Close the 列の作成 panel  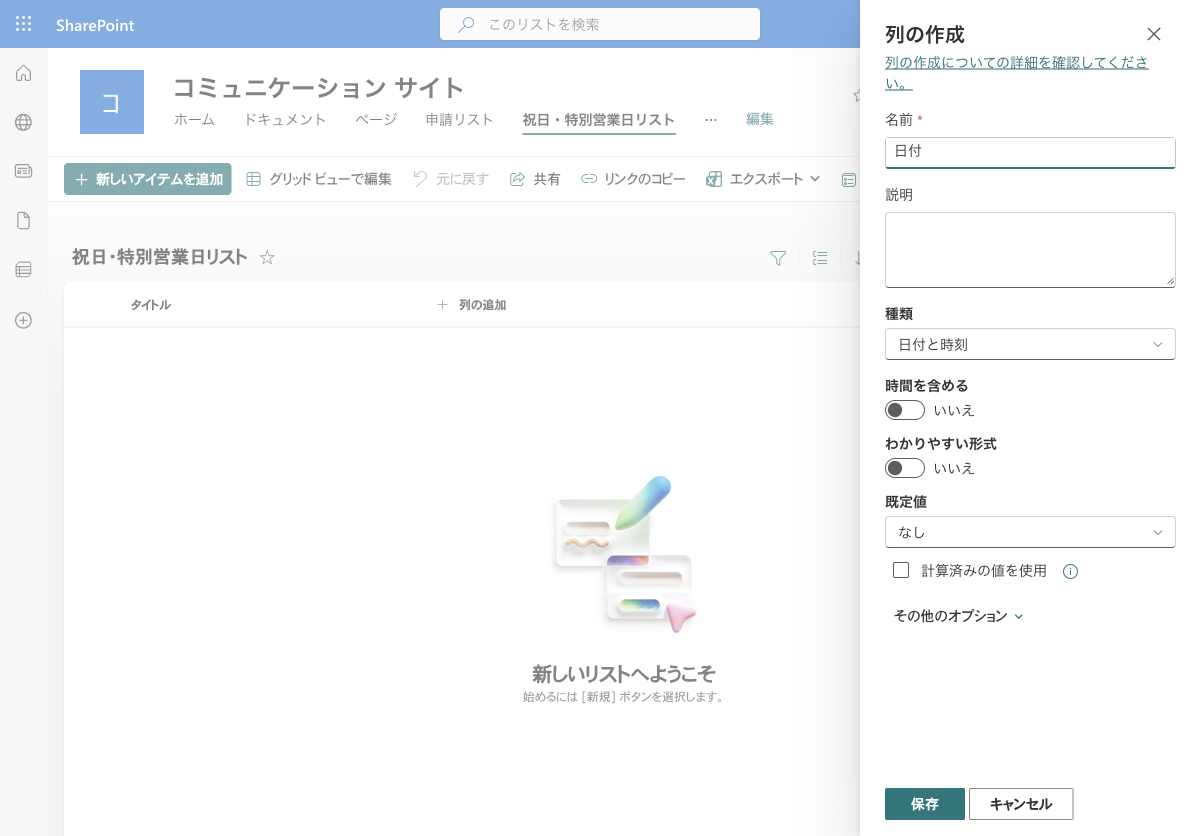click(1154, 34)
